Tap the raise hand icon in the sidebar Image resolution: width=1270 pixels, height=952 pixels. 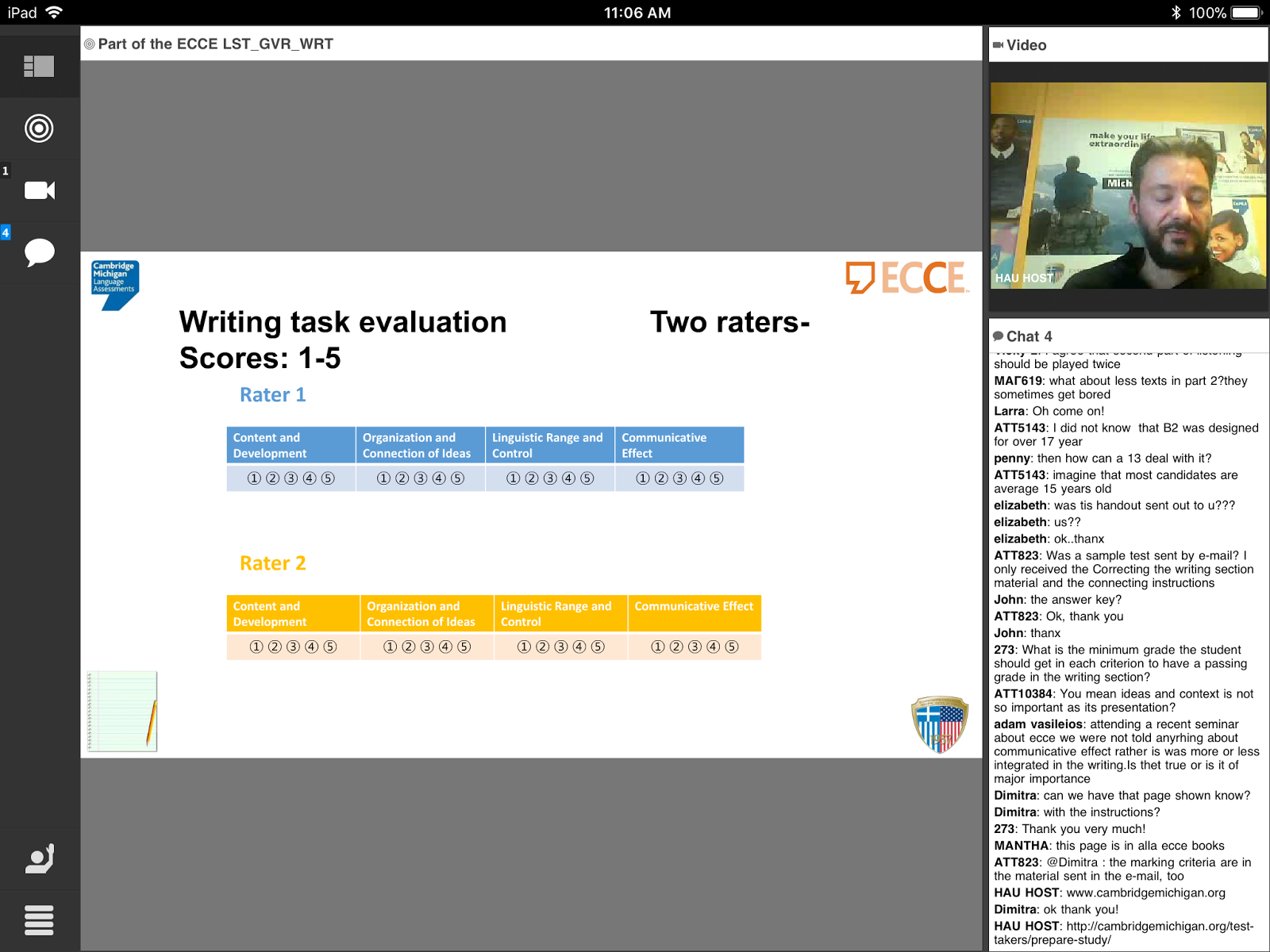(x=40, y=858)
